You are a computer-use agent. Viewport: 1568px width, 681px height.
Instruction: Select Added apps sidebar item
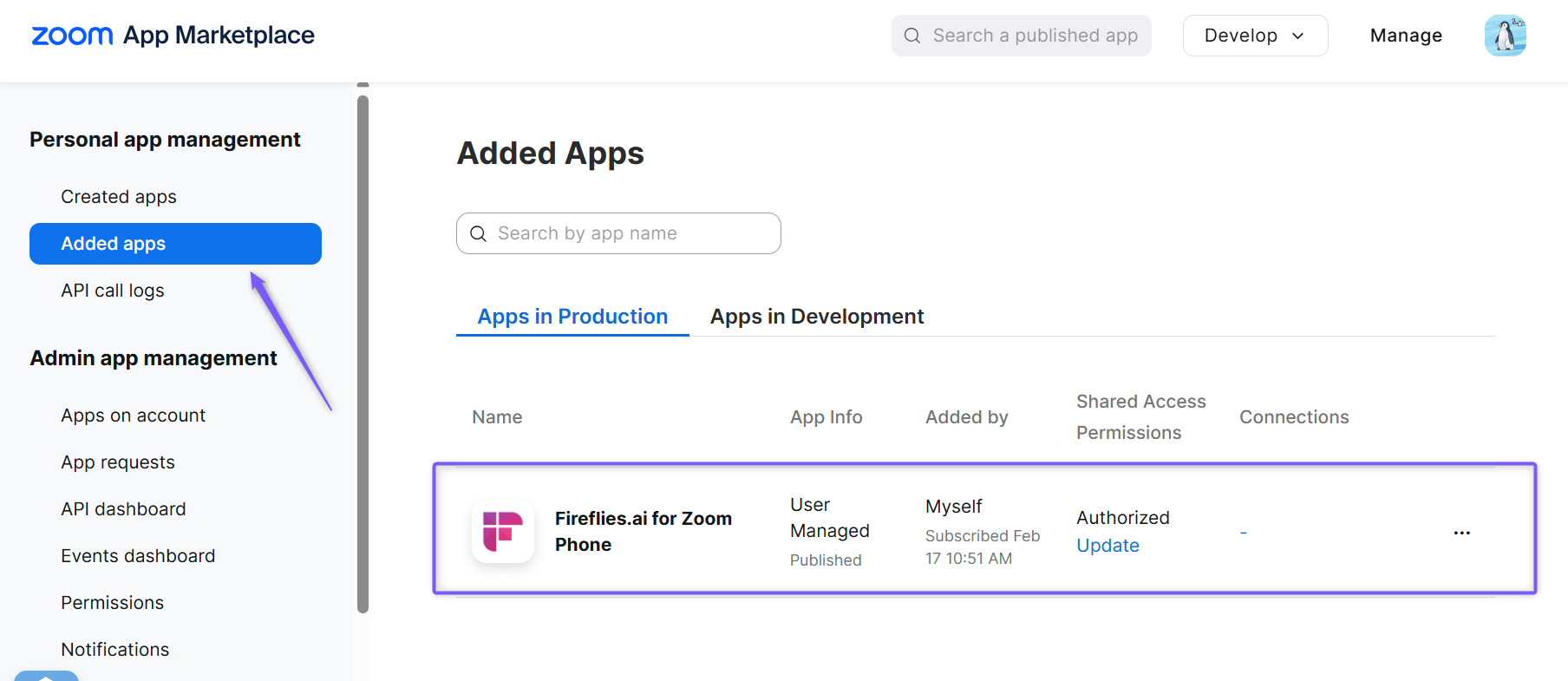175,244
